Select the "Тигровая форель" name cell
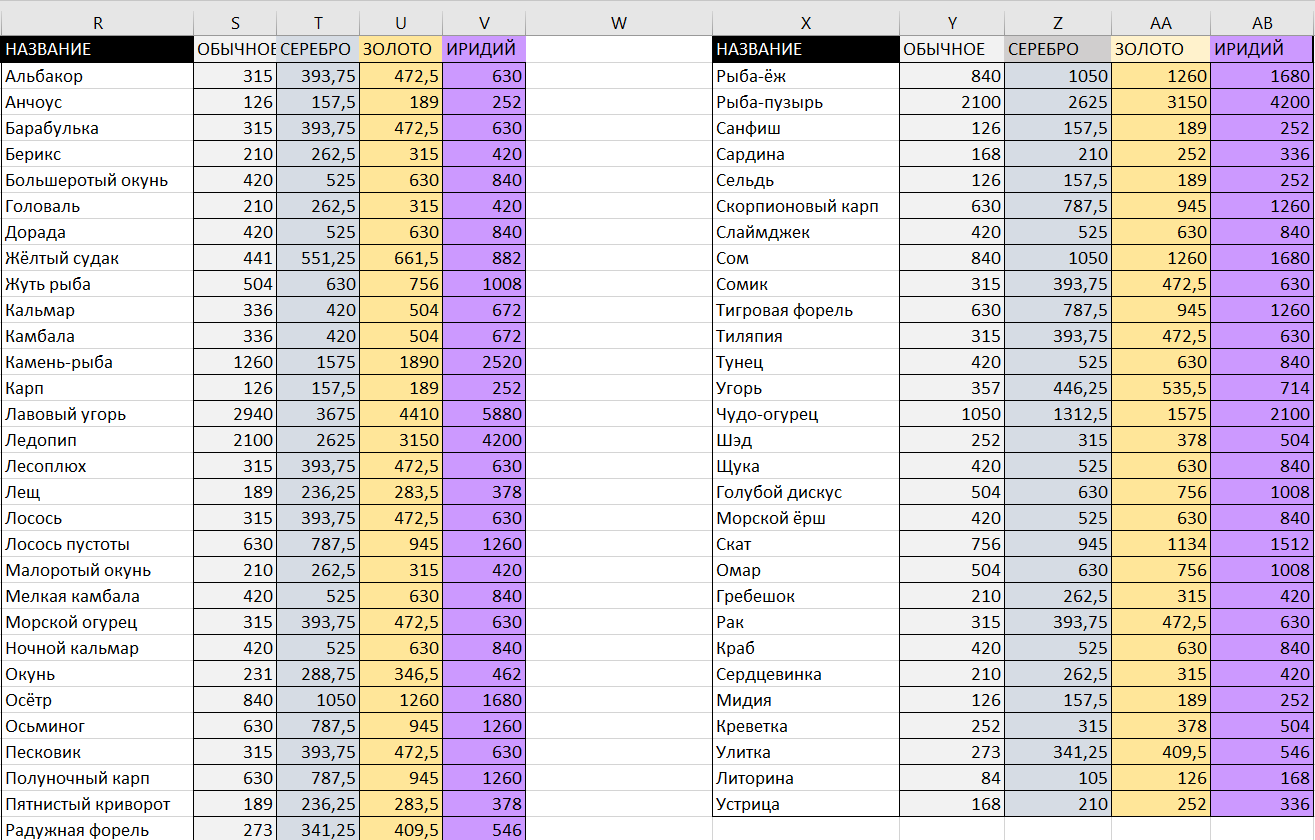Viewport: 1315px width, 840px height. 806,310
